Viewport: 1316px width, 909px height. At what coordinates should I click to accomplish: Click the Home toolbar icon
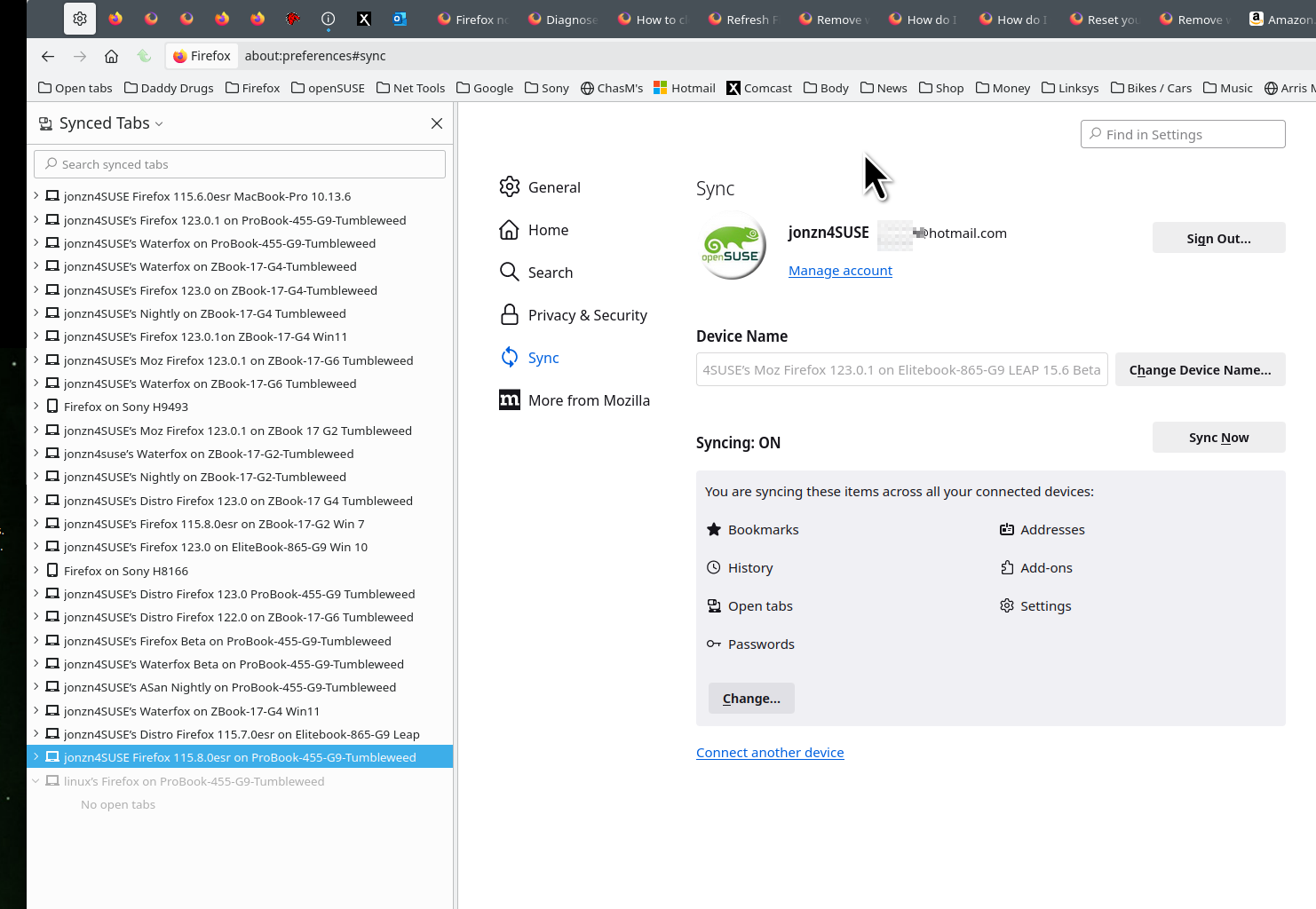(x=111, y=56)
